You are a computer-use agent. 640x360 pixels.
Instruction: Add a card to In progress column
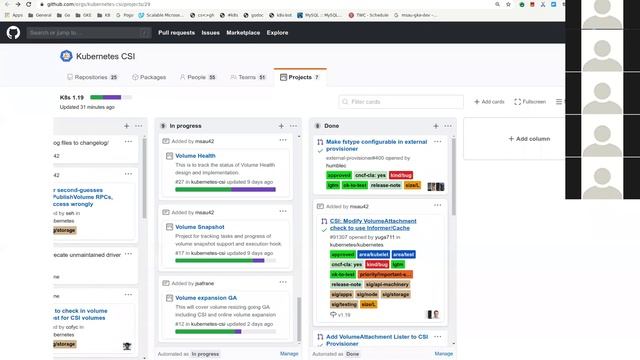281,126
